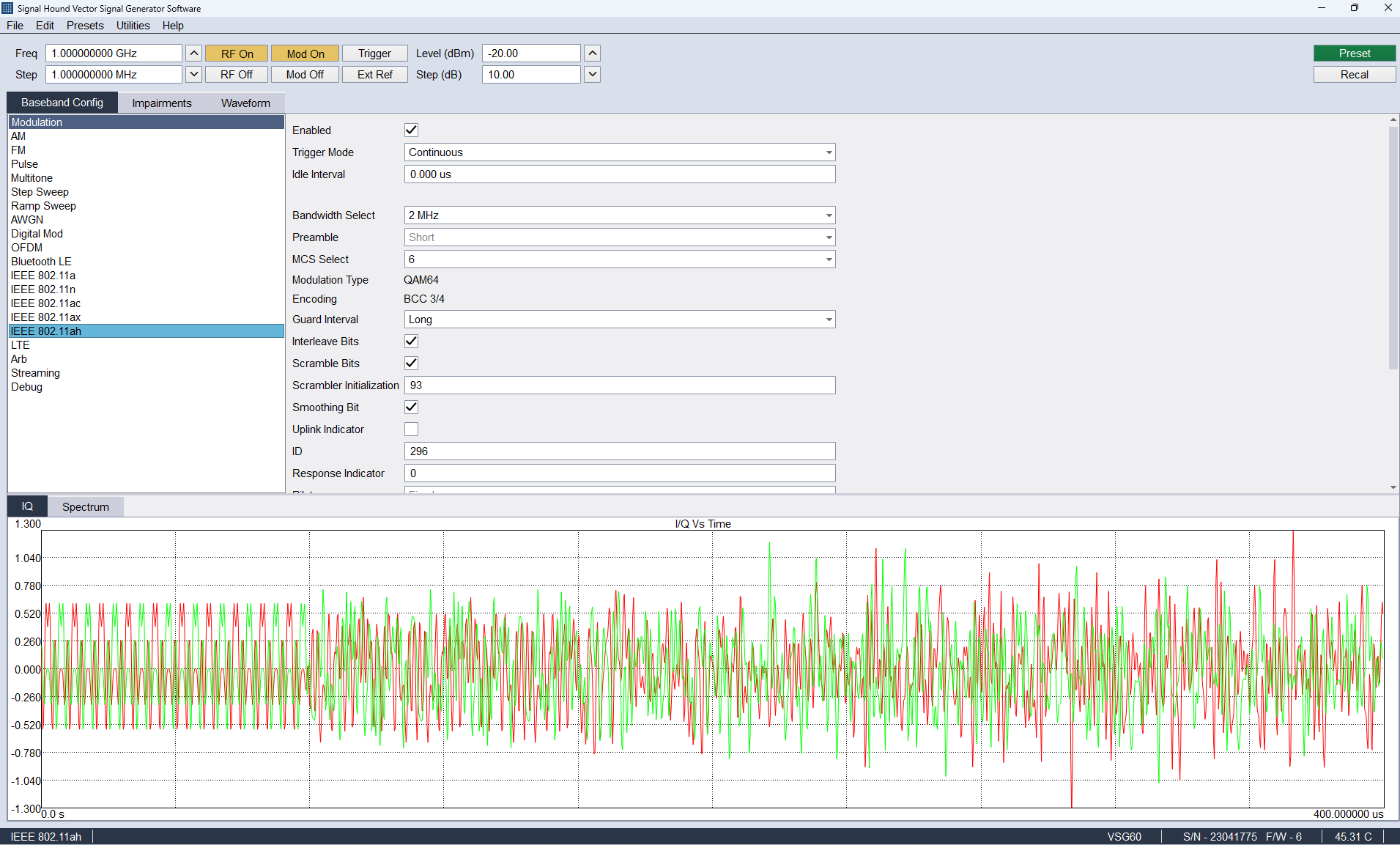Open the Presets menu
Screen dimensions: 1400x845
(85, 26)
